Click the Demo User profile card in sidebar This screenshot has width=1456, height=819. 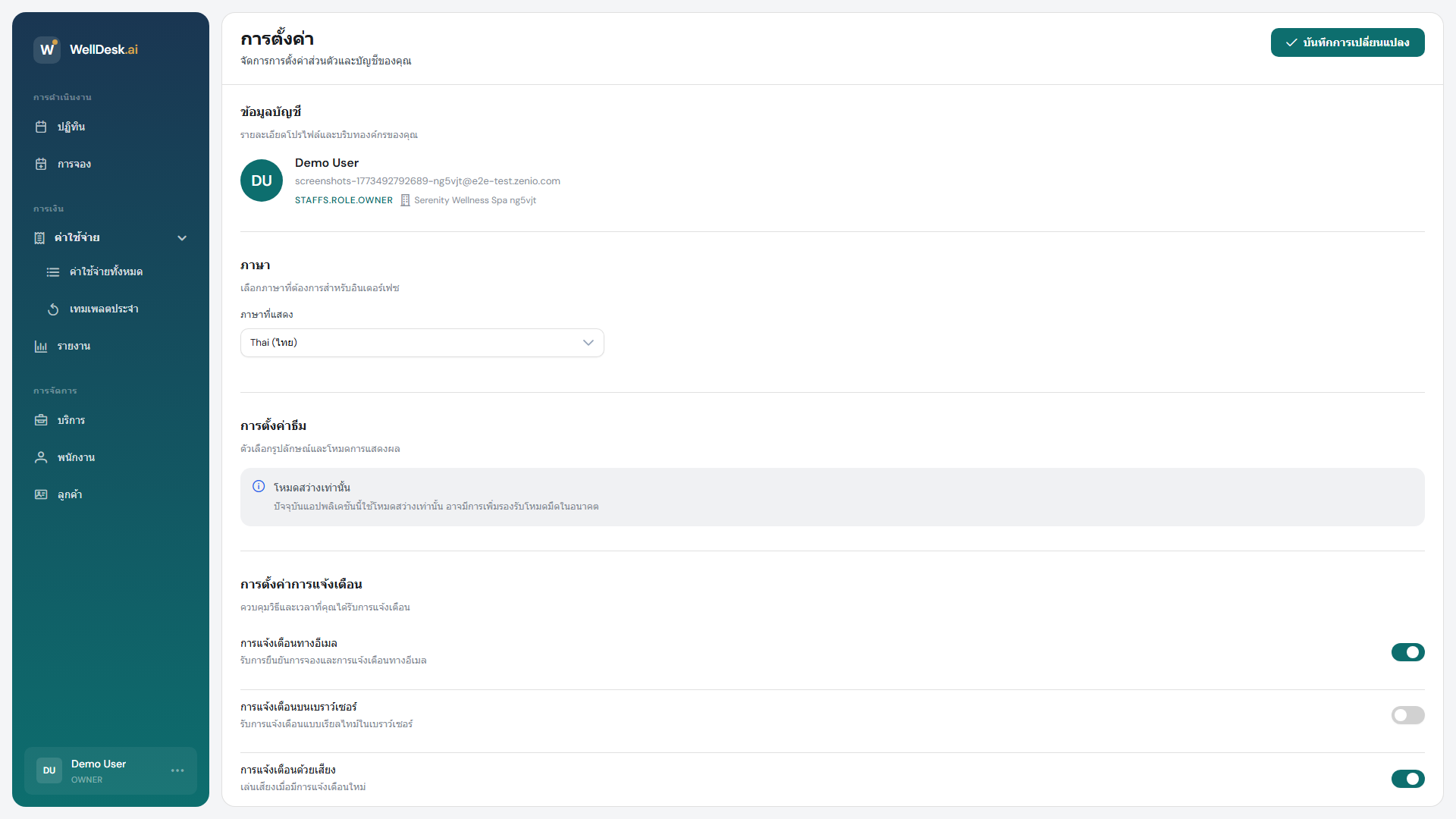111,770
